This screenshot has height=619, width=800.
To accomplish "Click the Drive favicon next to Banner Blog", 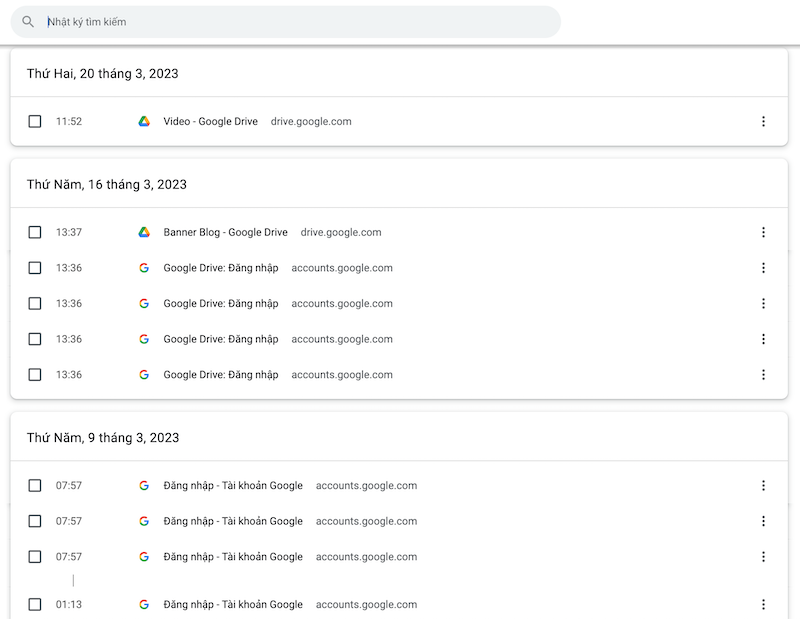I will point(144,233).
